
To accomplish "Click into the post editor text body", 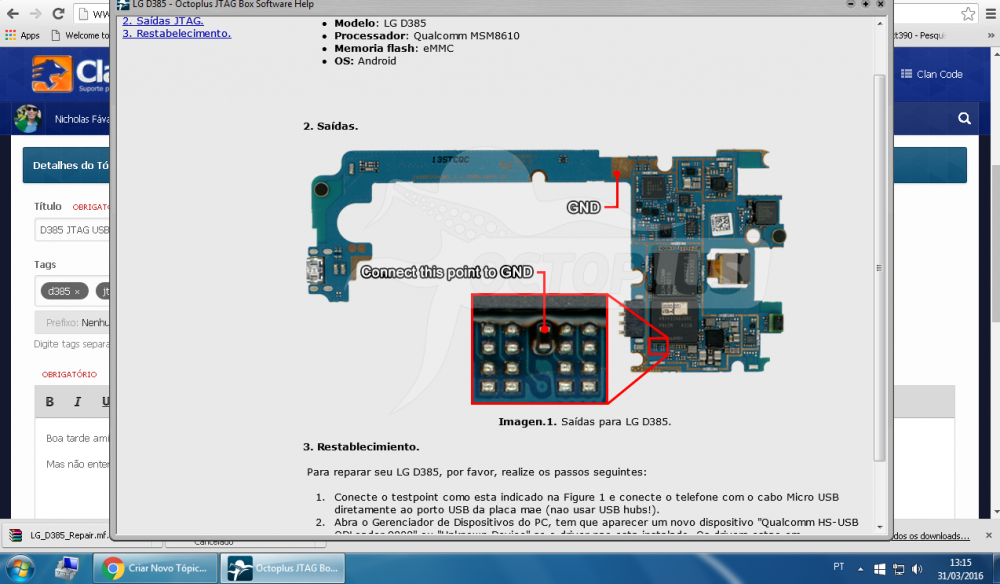I will click(72, 469).
